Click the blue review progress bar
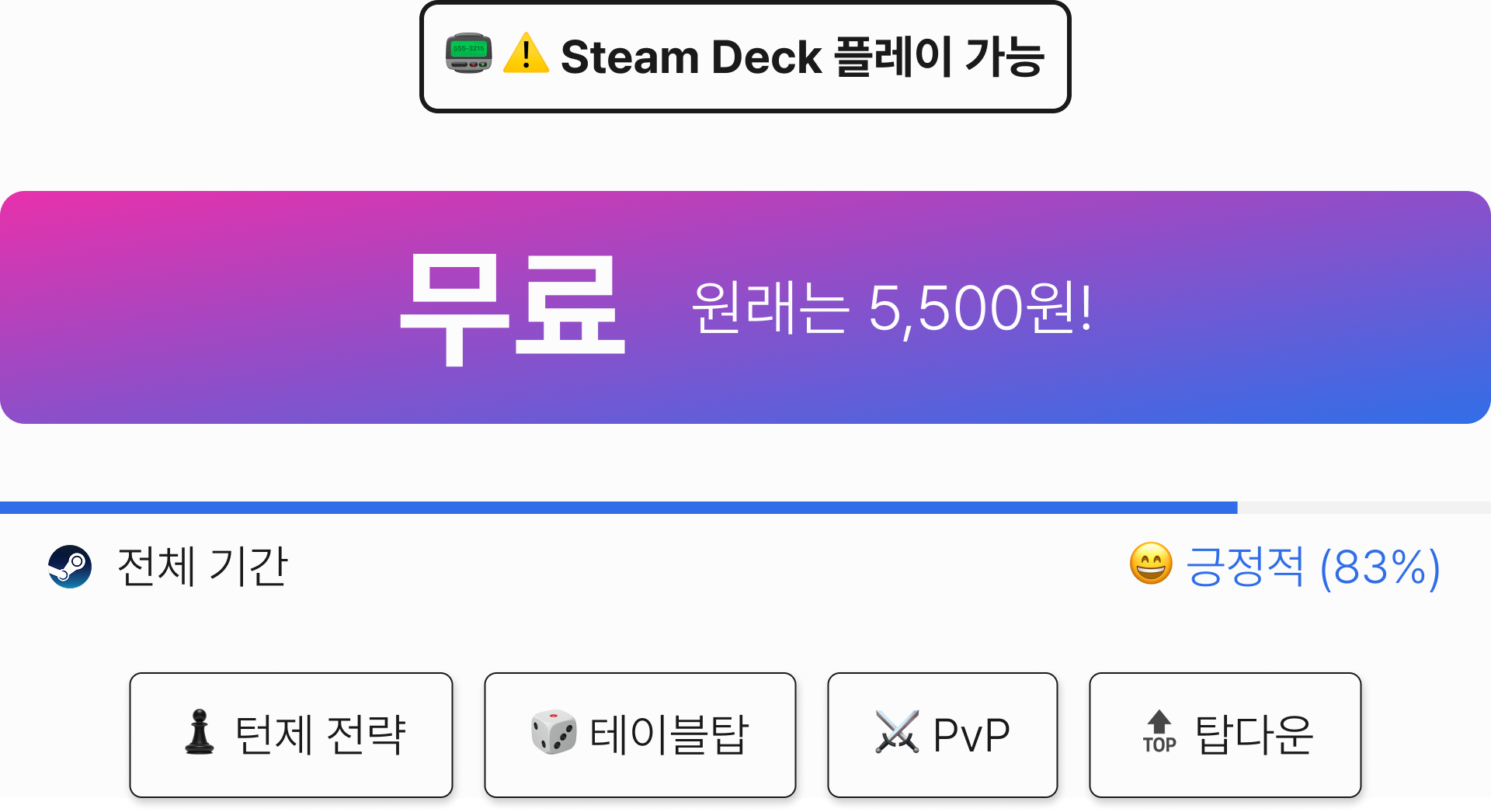Image resolution: width=1491 pixels, height=812 pixels. coord(618,508)
